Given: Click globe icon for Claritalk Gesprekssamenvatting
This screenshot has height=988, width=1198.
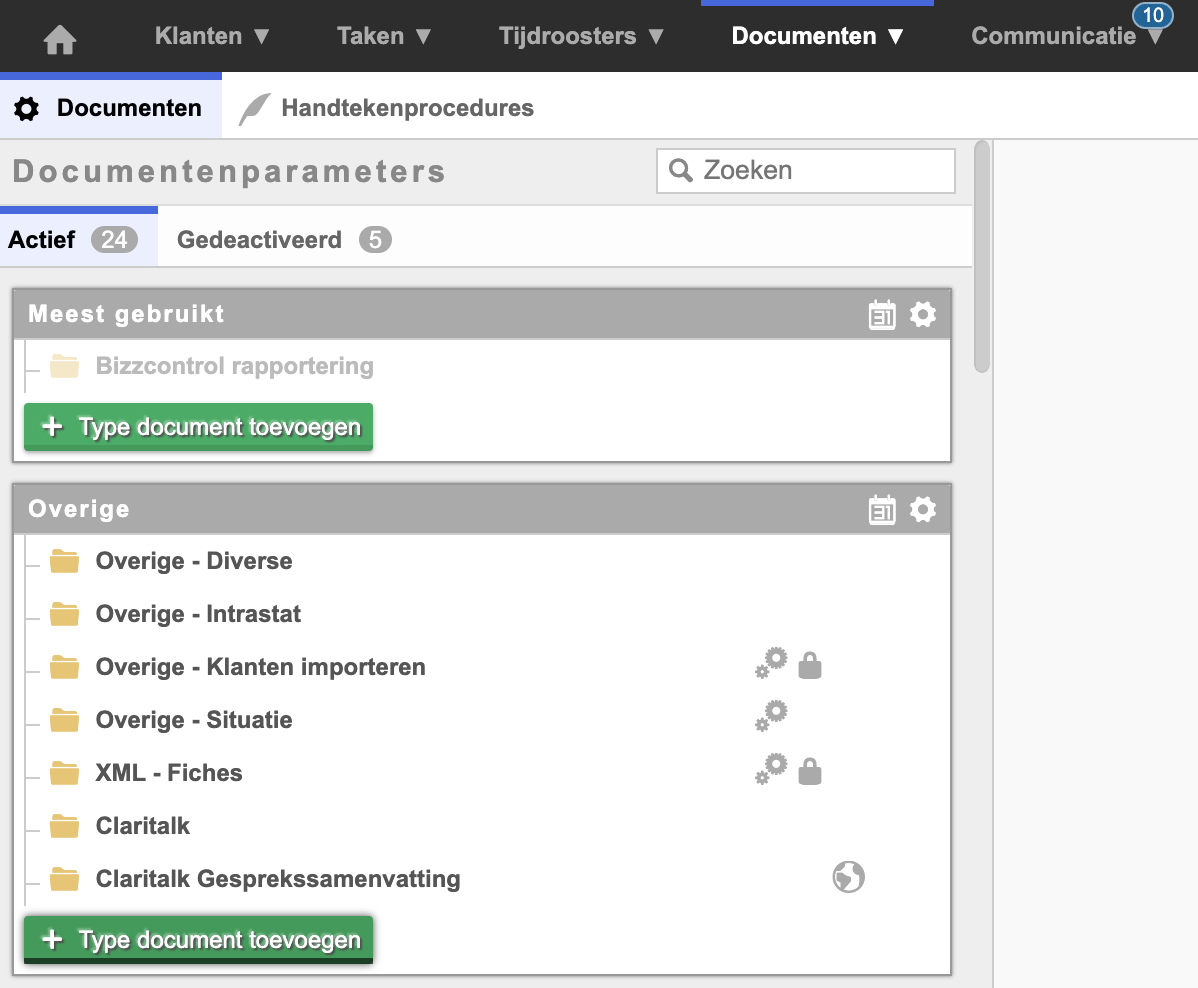Looking at the screenshot, I should (x=848, y=878).
